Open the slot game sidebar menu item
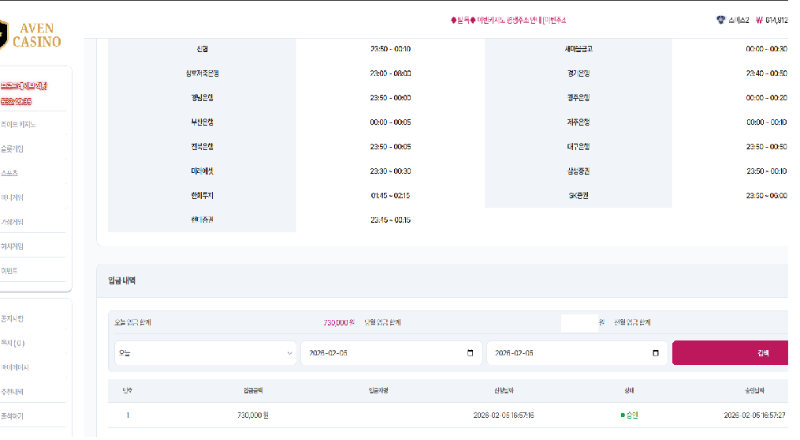 click(14, 149)
